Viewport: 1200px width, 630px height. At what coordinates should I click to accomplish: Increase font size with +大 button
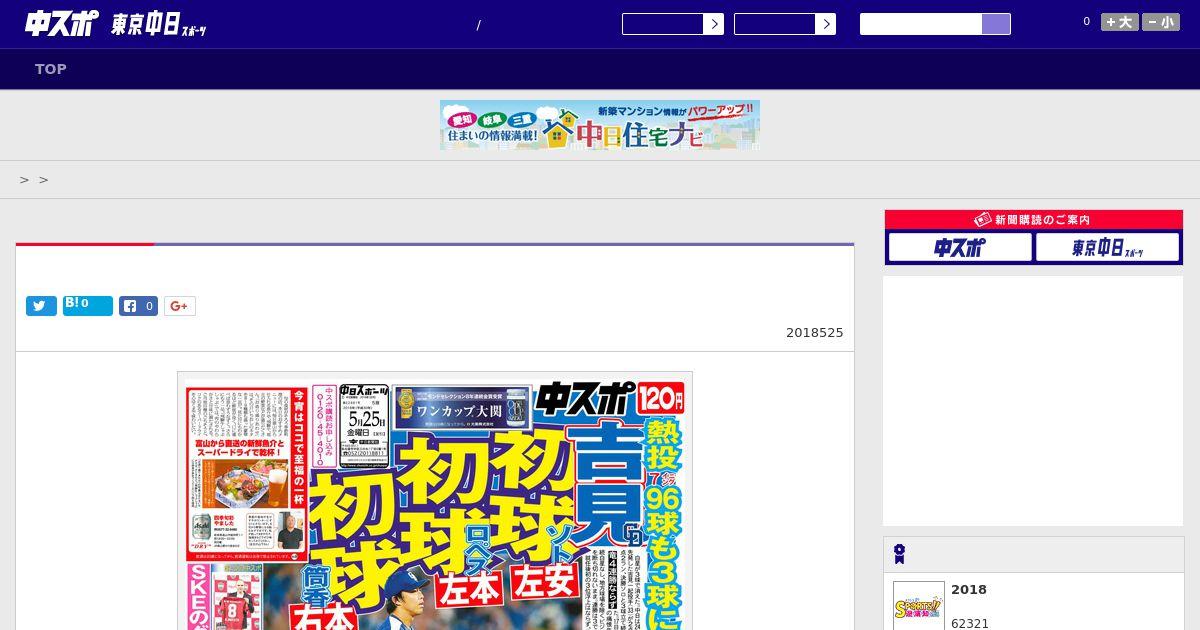point(1120,22)
